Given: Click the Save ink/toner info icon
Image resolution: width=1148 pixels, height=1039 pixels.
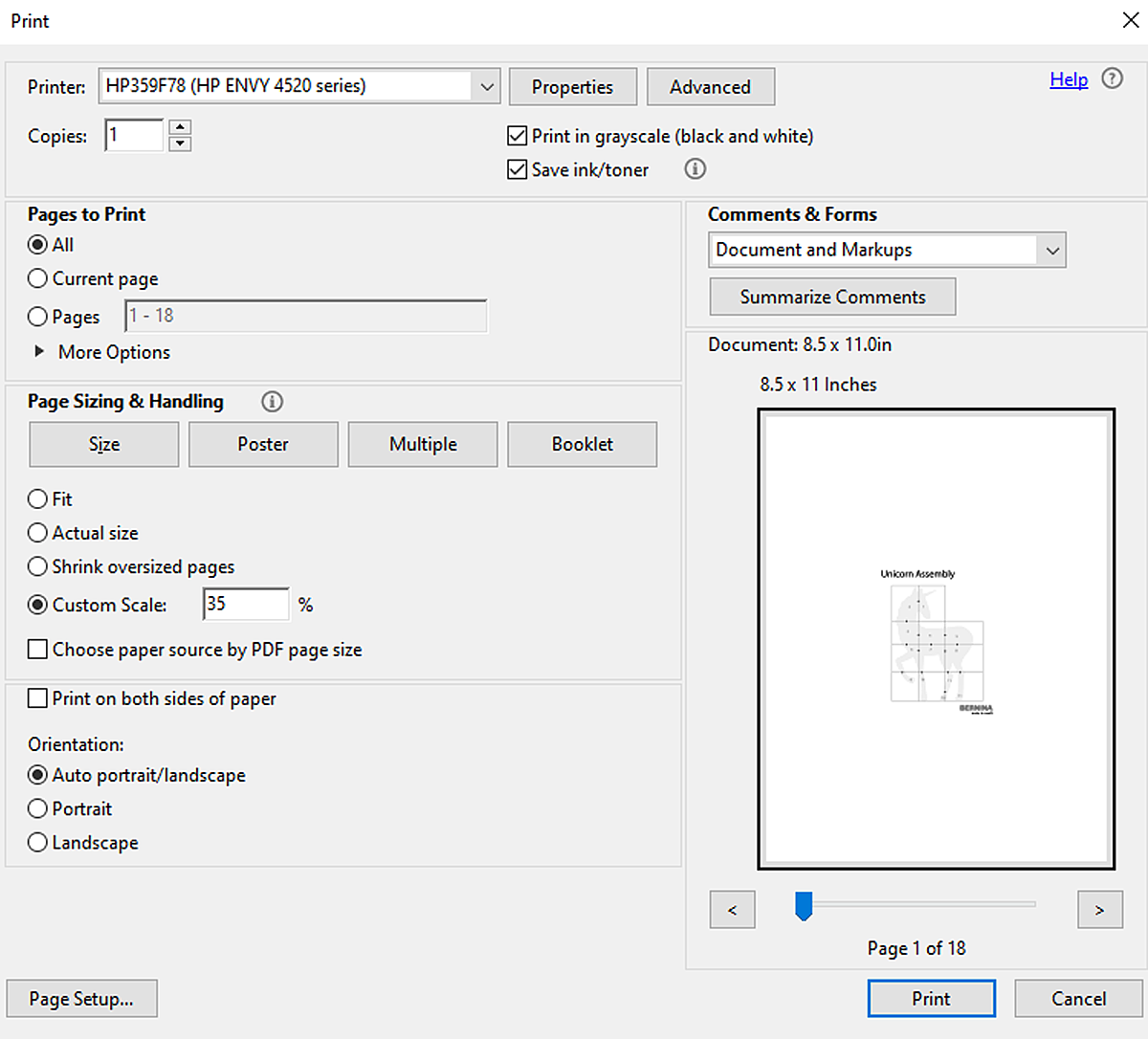Looking at the screenshot, I should coord(695,169).
